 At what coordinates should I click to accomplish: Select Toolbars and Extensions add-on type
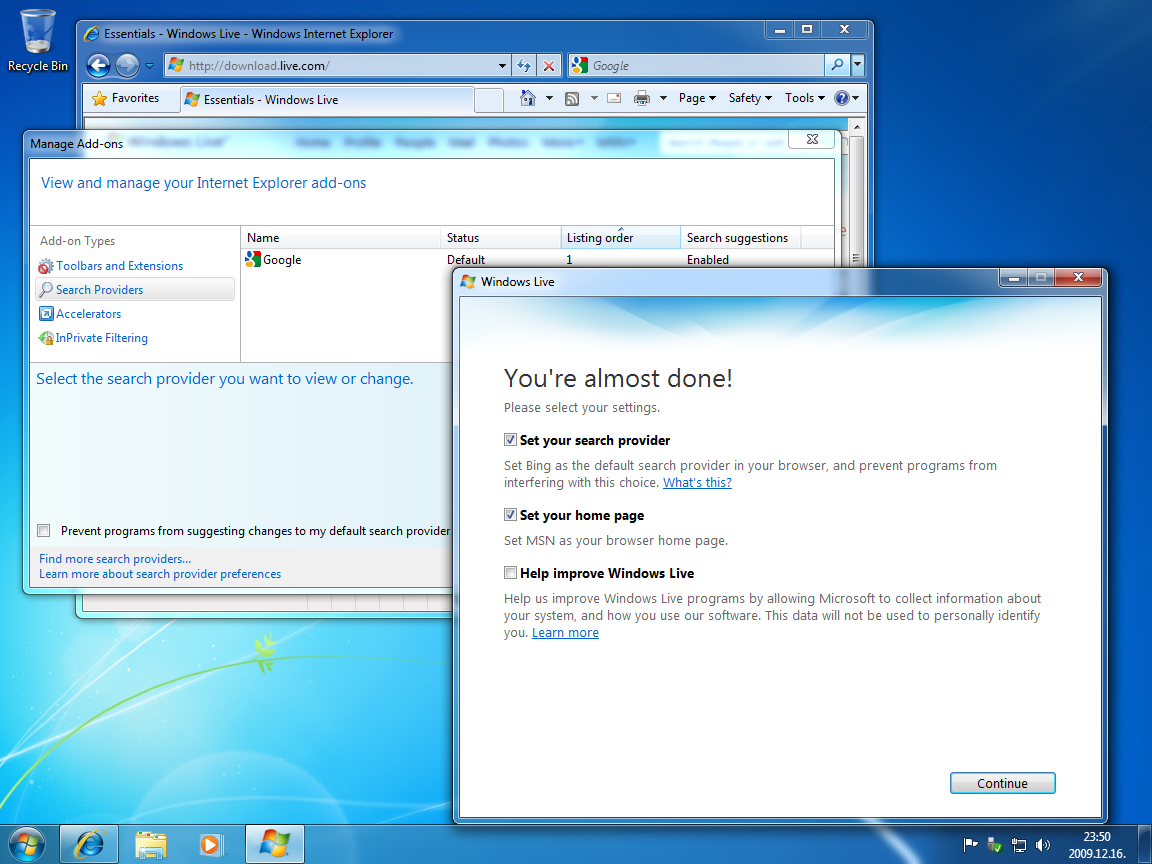(x=119, y=266)
